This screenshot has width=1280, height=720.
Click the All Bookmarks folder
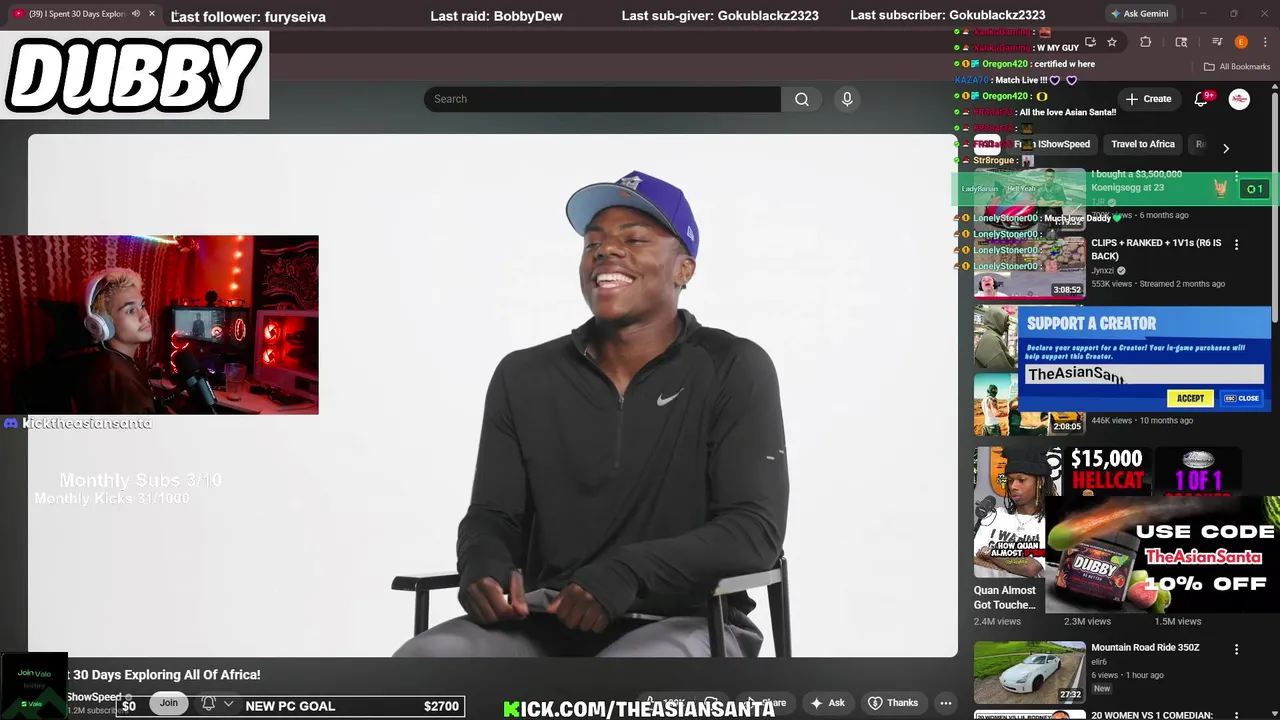(x=1236, y=67)
